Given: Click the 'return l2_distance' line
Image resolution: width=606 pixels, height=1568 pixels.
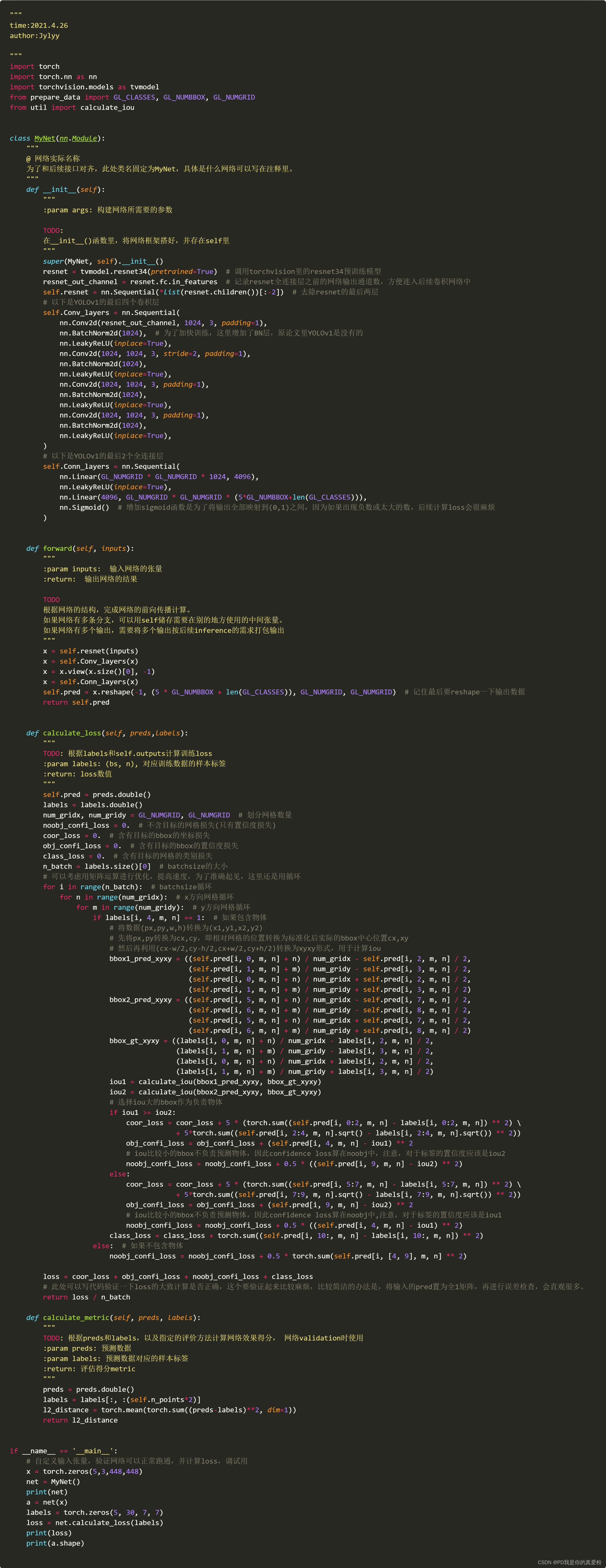Looking at the screenshot, I should pos(80,1421).
